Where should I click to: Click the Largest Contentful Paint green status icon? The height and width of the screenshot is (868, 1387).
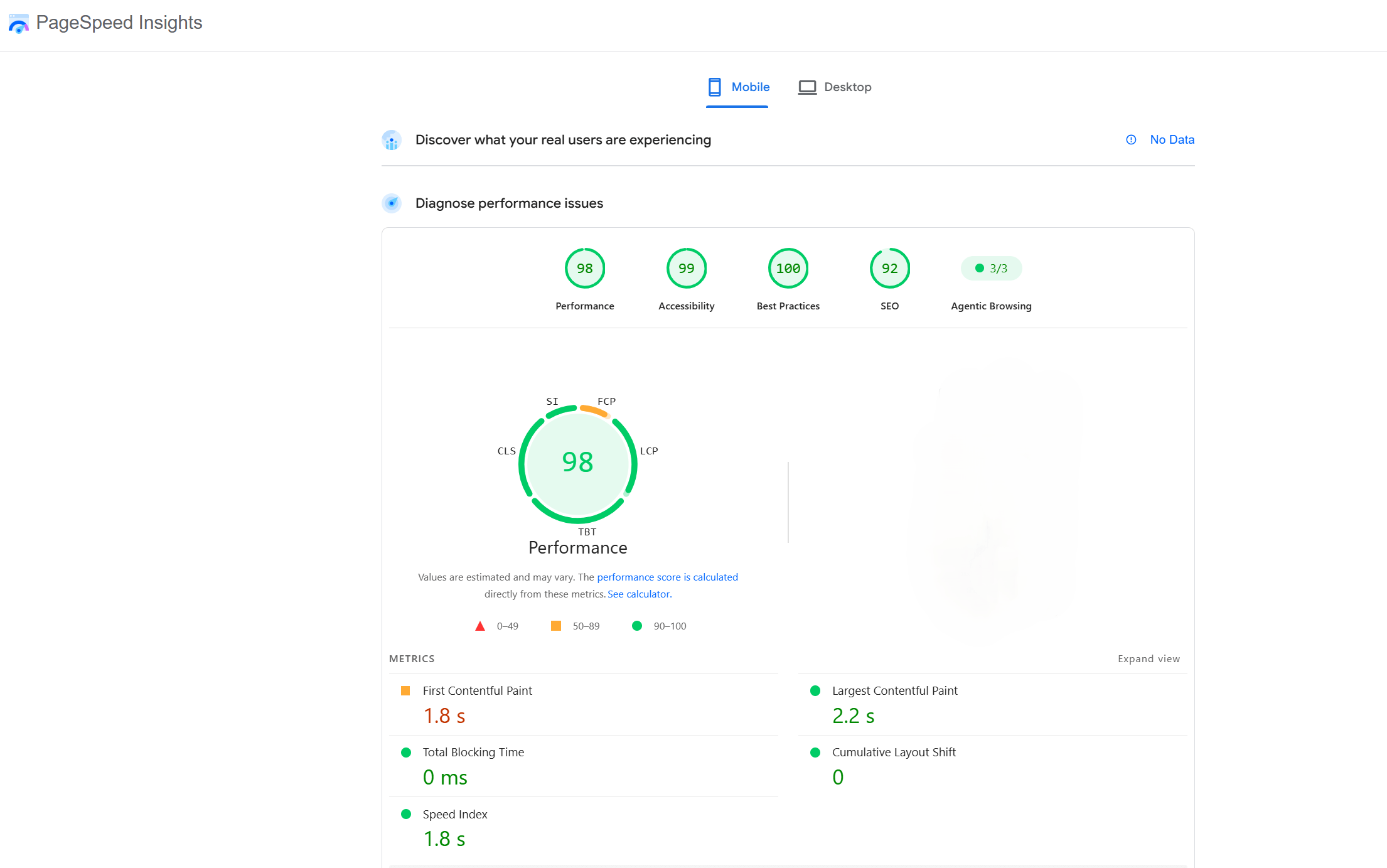(815, 691)
